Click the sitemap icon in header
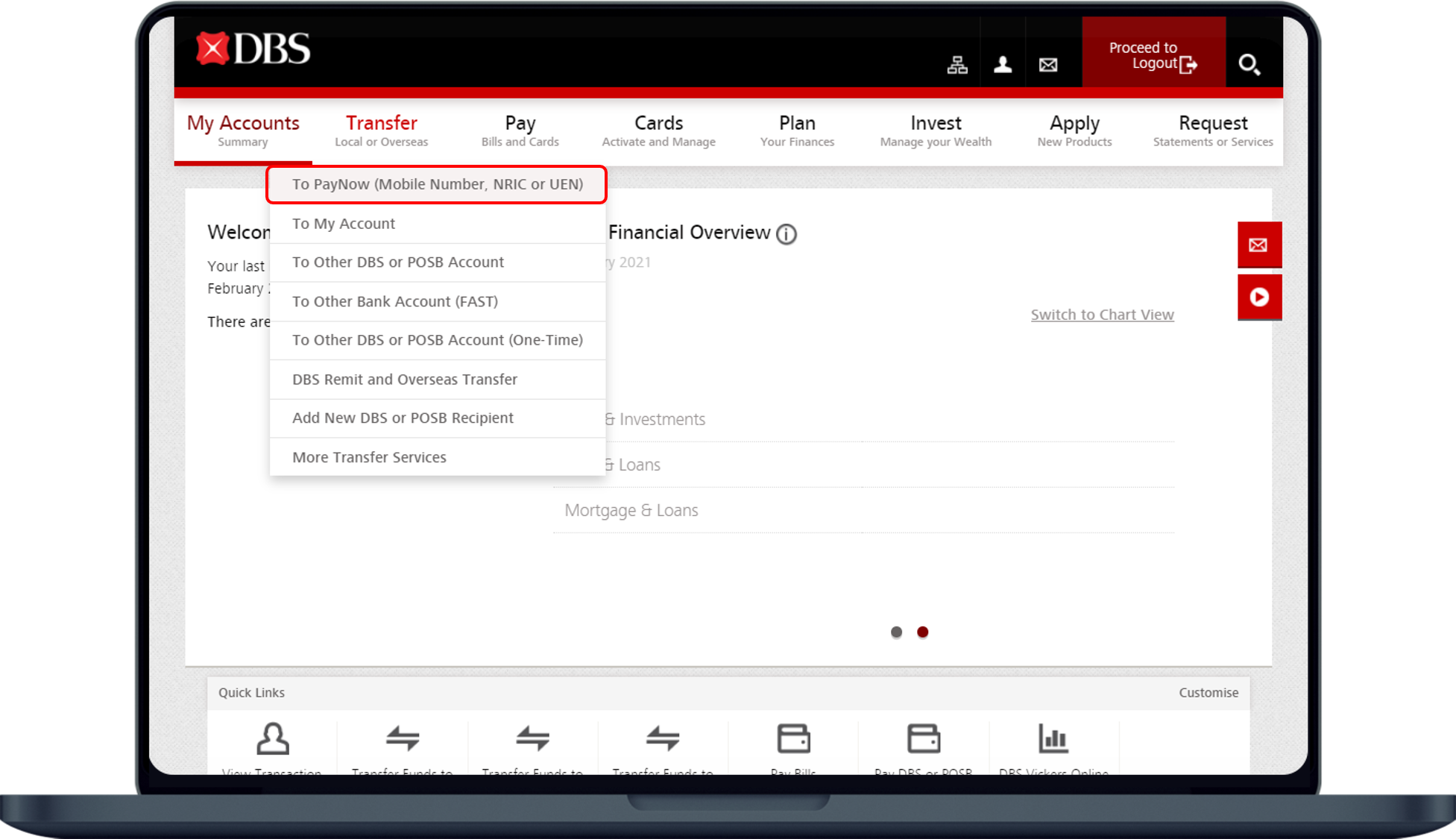The image size is (1456, 839). coord(957,65)
